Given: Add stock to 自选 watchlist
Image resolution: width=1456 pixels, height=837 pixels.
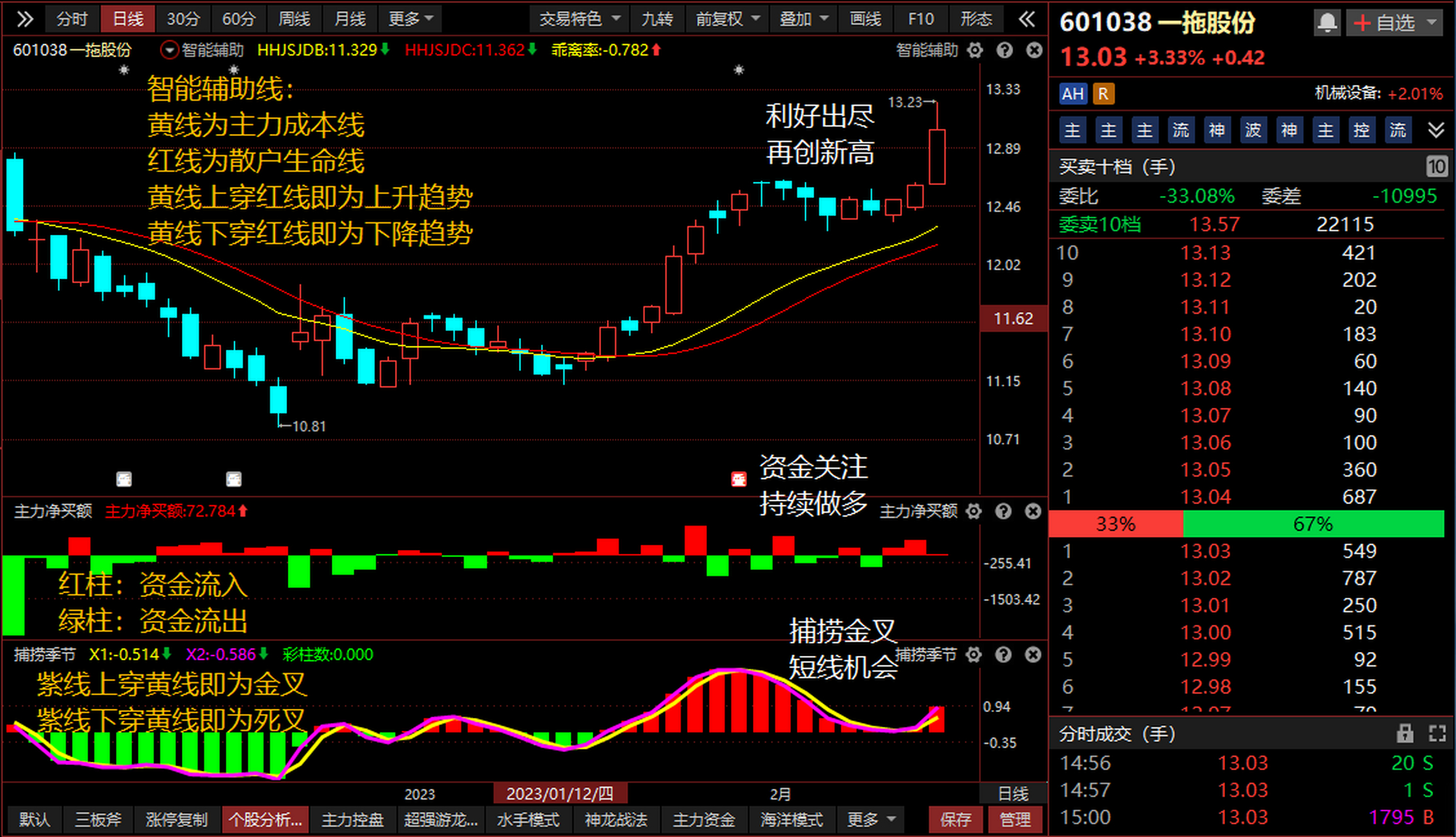Looking at the screenshot, I should click(x=1385, y=24).
